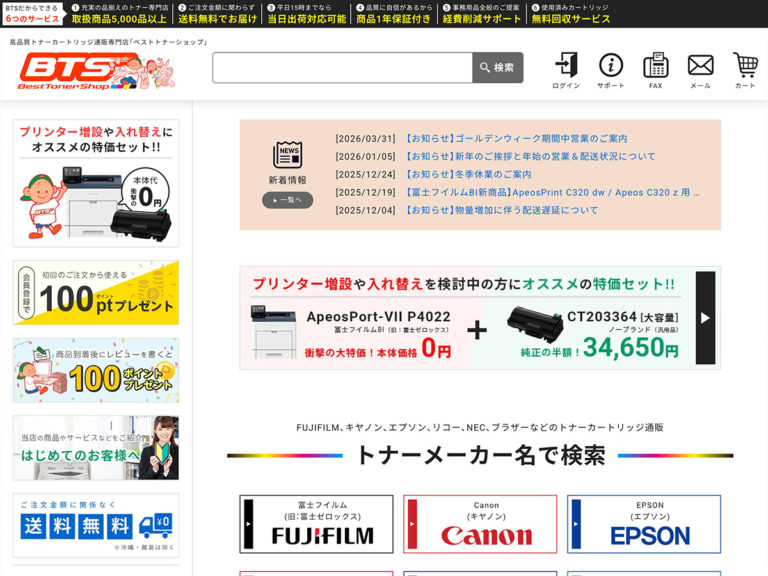Open the shopping cart (カート) icon
This screenshot has width=768, height=576.
(x=745, y=71)
